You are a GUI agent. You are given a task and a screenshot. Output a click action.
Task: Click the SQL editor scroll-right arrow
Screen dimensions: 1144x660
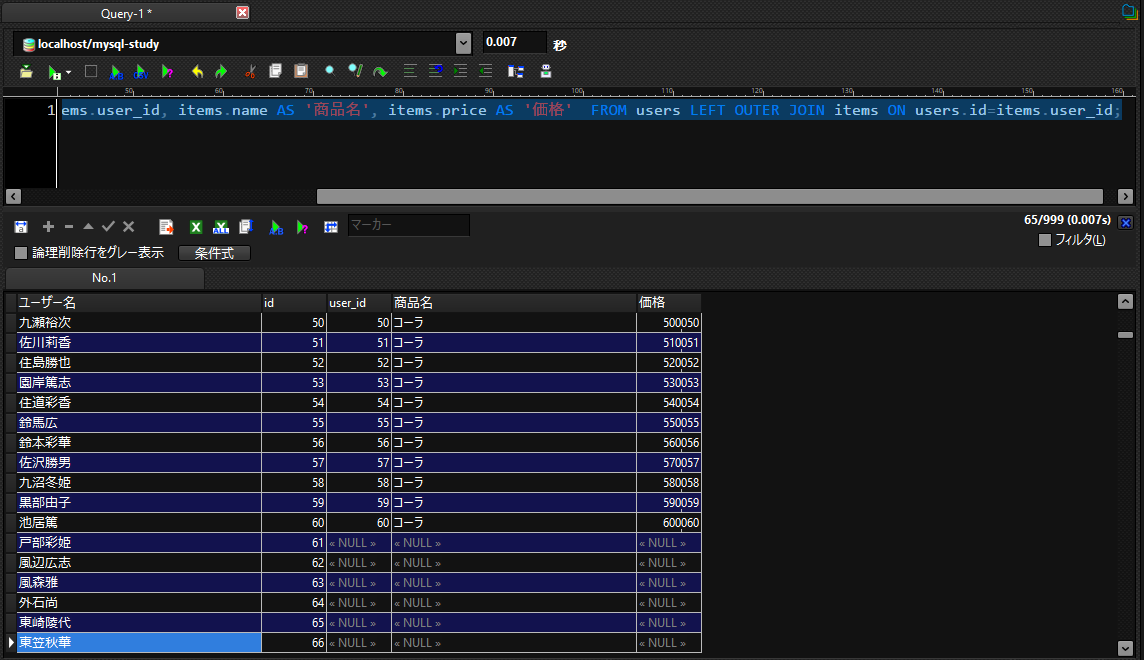click(1125, 196)
